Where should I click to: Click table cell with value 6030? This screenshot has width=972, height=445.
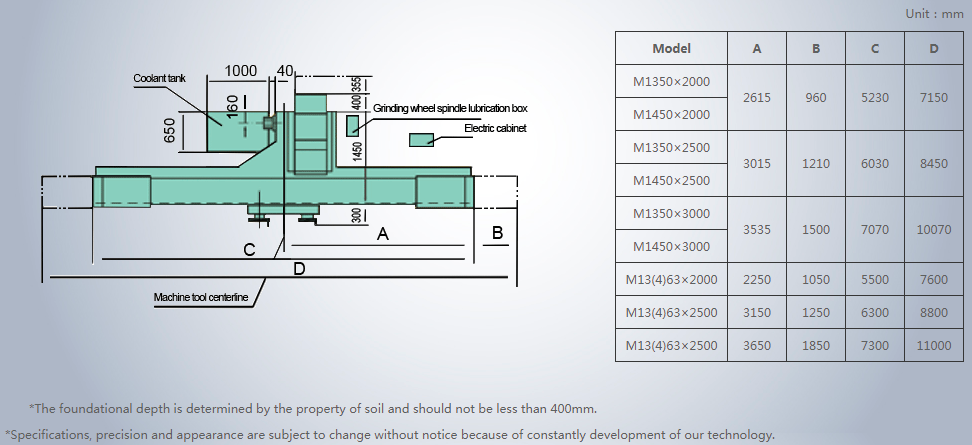click(x=874, y=163)
